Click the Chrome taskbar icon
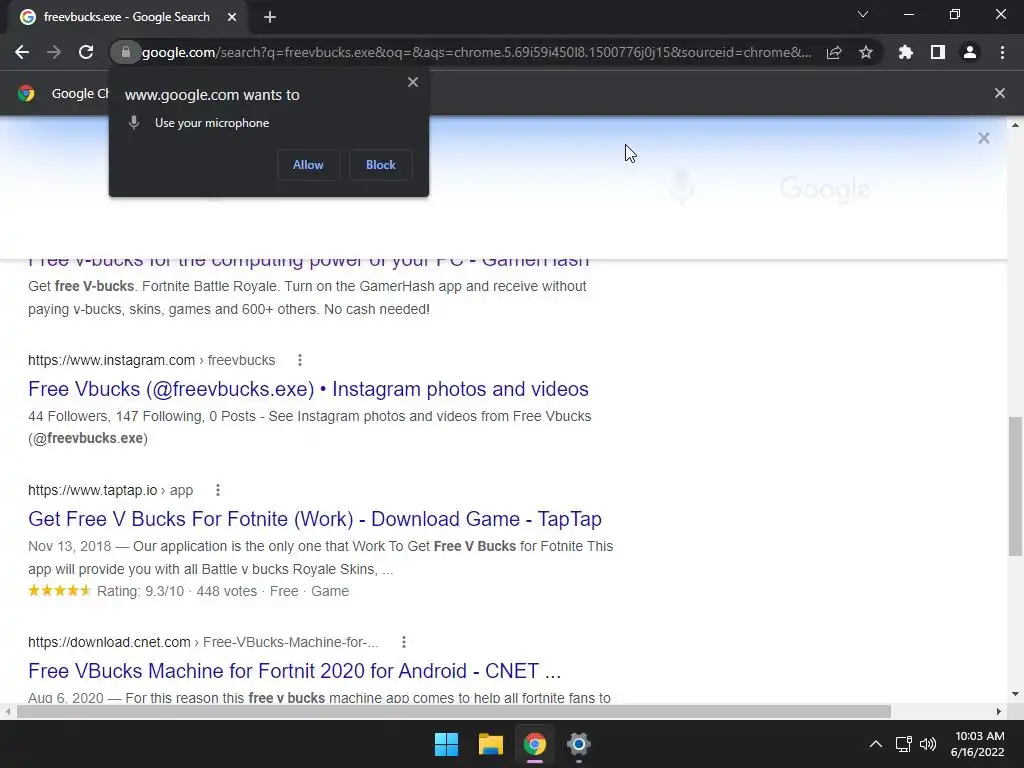The height and width of the screenshot is (768, 1024). pyautogui.click(x=534, y=744)
